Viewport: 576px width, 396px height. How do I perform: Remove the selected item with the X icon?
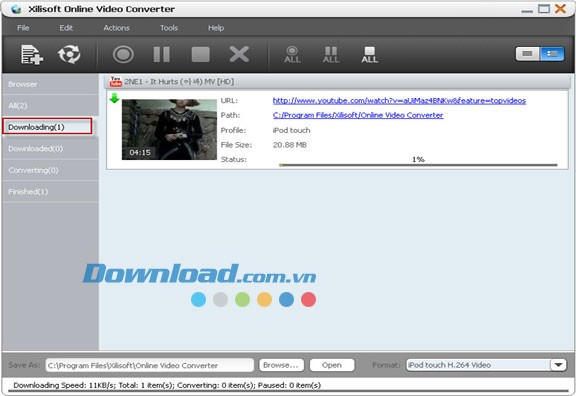pos(239,54)
